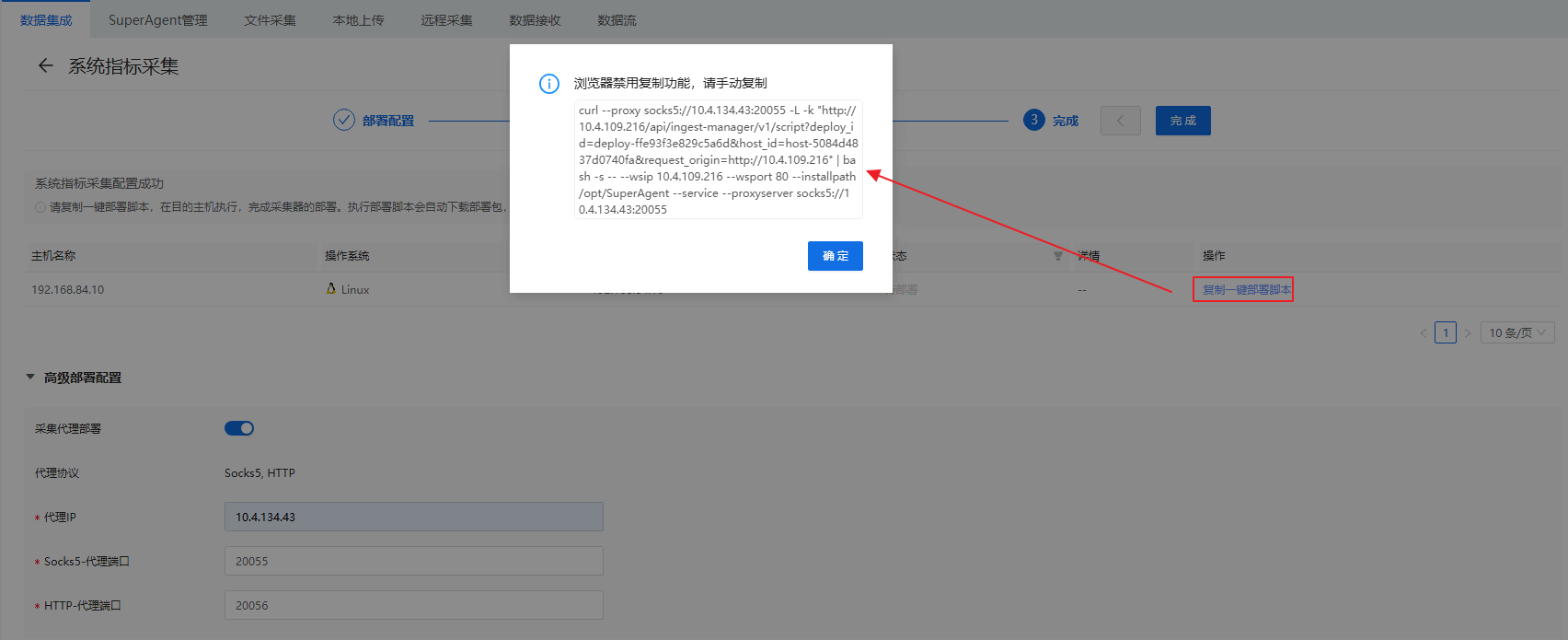Click the curl script text box

(x=718, y=159)
